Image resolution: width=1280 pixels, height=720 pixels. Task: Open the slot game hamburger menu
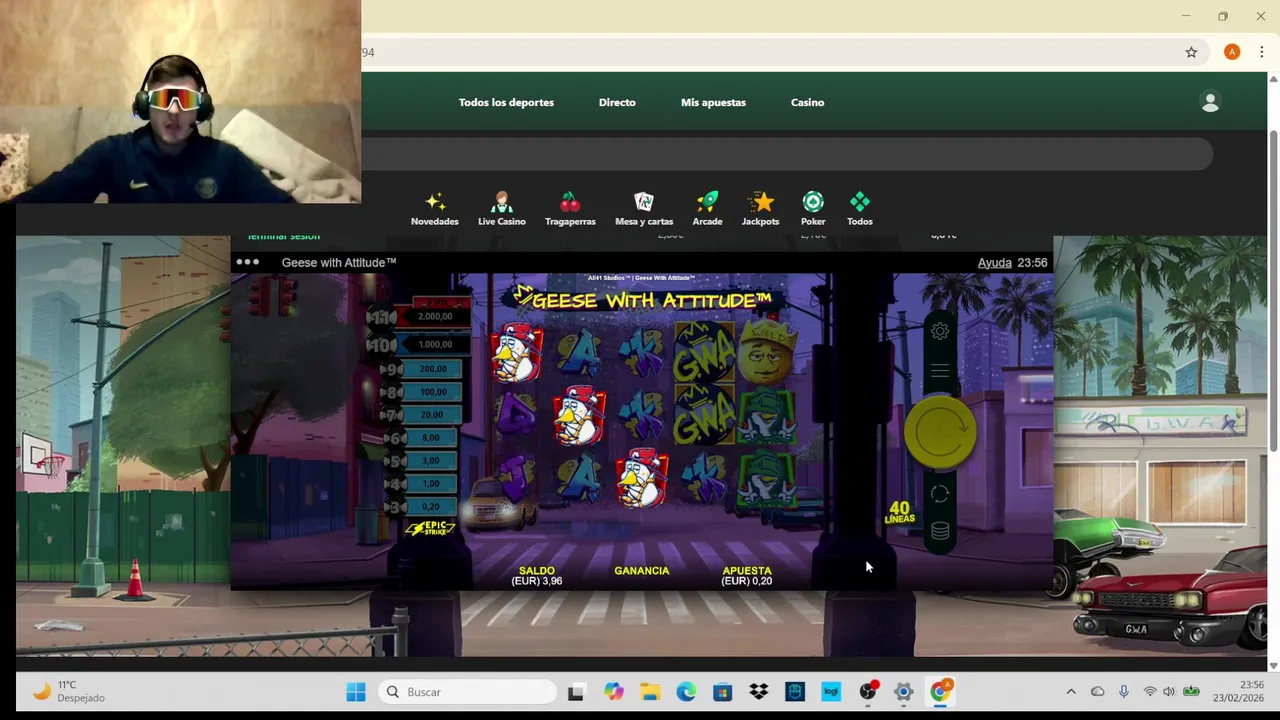click(940, 371)
